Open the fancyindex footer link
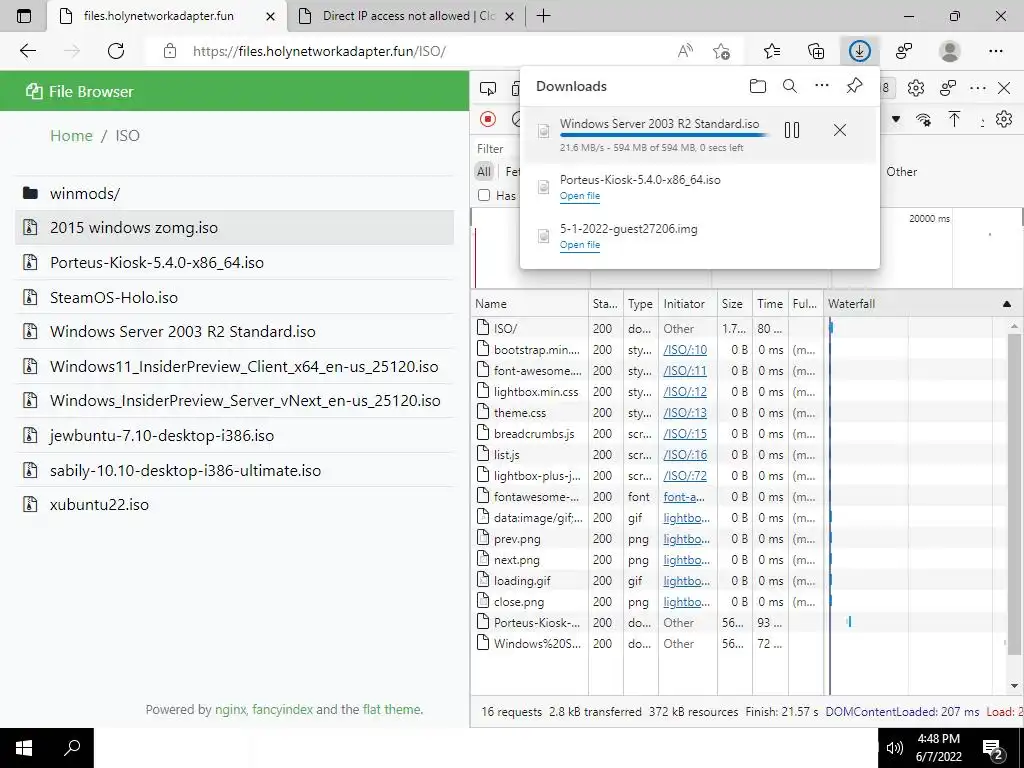The image size is (1024, 768). [283, 709]
